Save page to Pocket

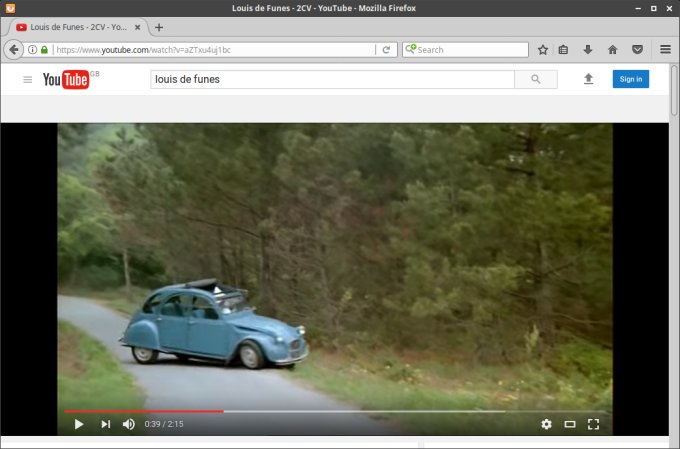(637, 49)
